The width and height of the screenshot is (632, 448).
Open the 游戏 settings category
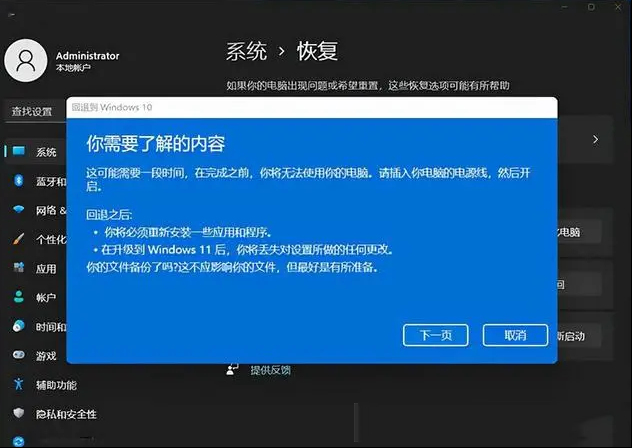tap(46, 356)
